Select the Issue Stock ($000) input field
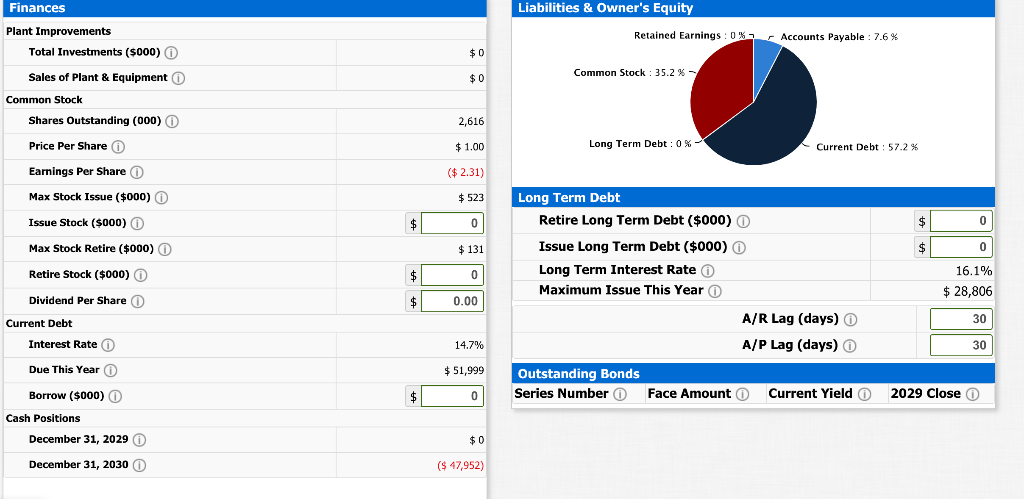 tap(452, 223)
